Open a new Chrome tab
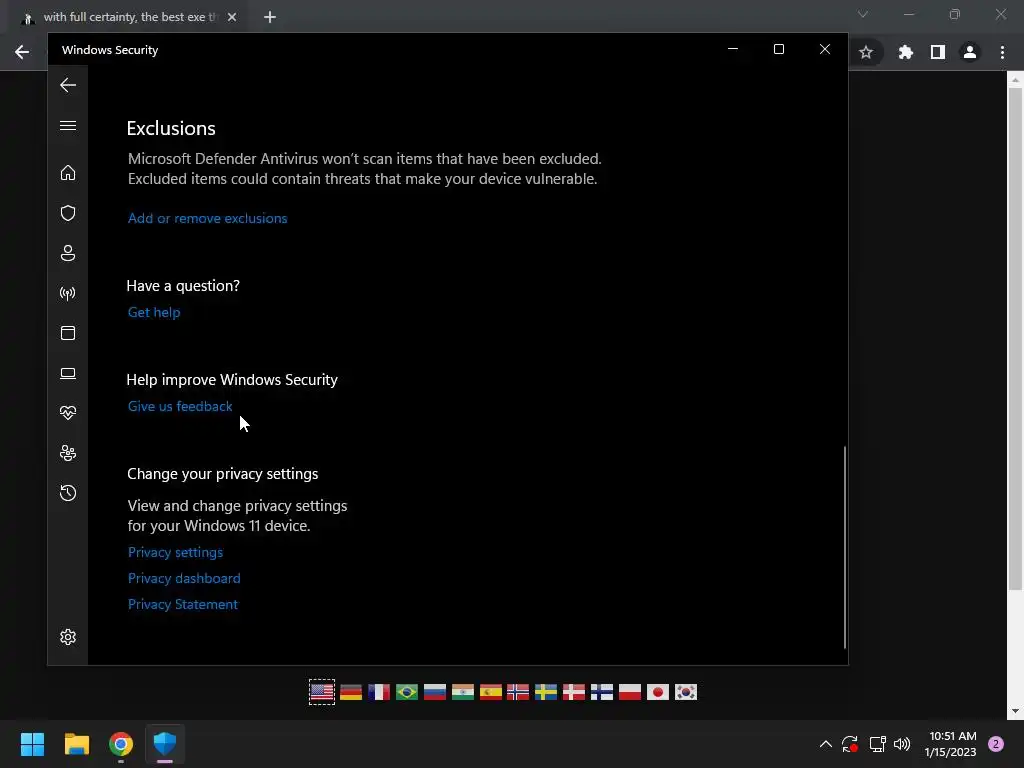Screen dimensions: 1024x768 pos(270,17)
